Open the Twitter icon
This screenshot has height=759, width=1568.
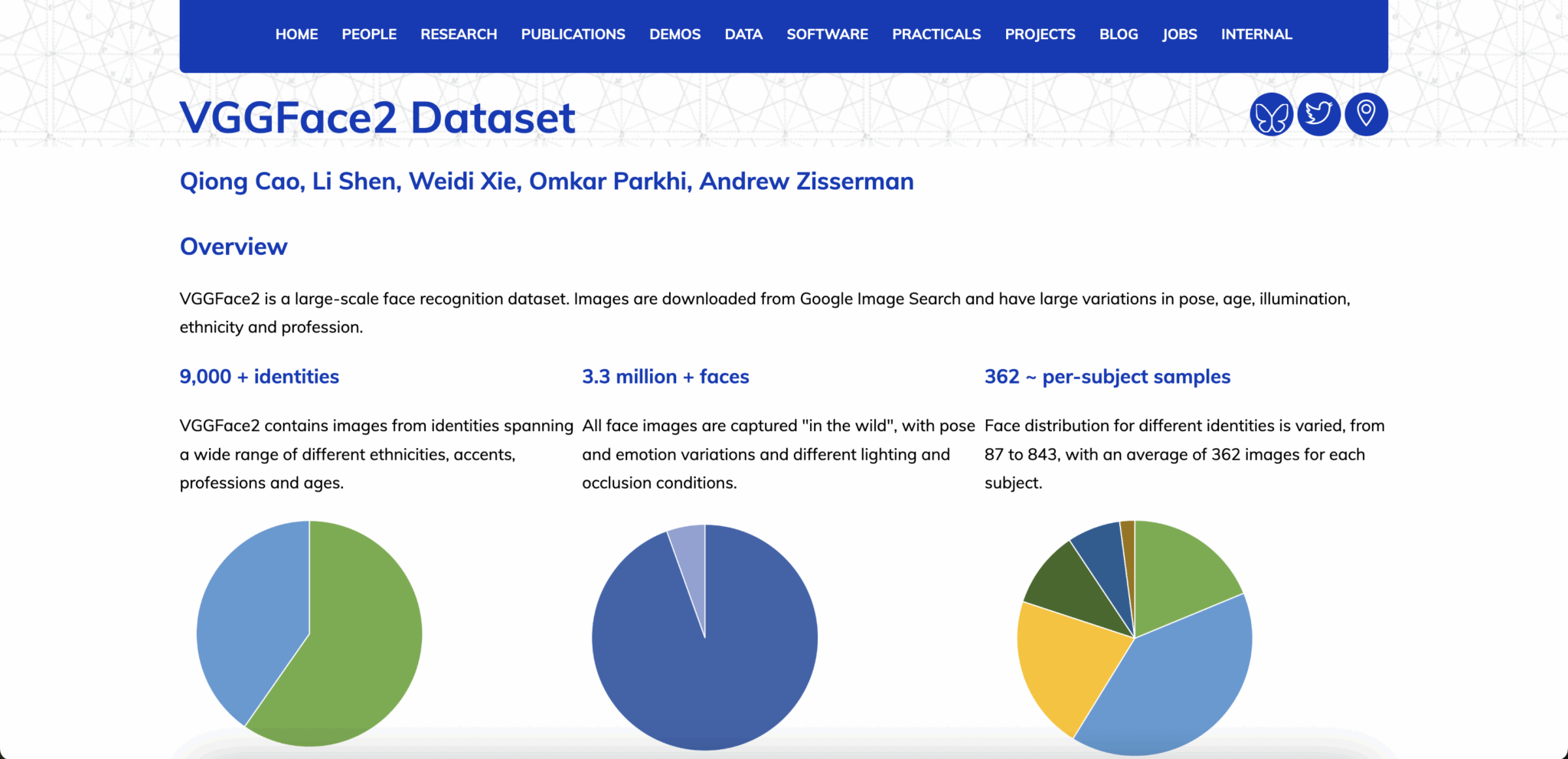click(1318, 113)
